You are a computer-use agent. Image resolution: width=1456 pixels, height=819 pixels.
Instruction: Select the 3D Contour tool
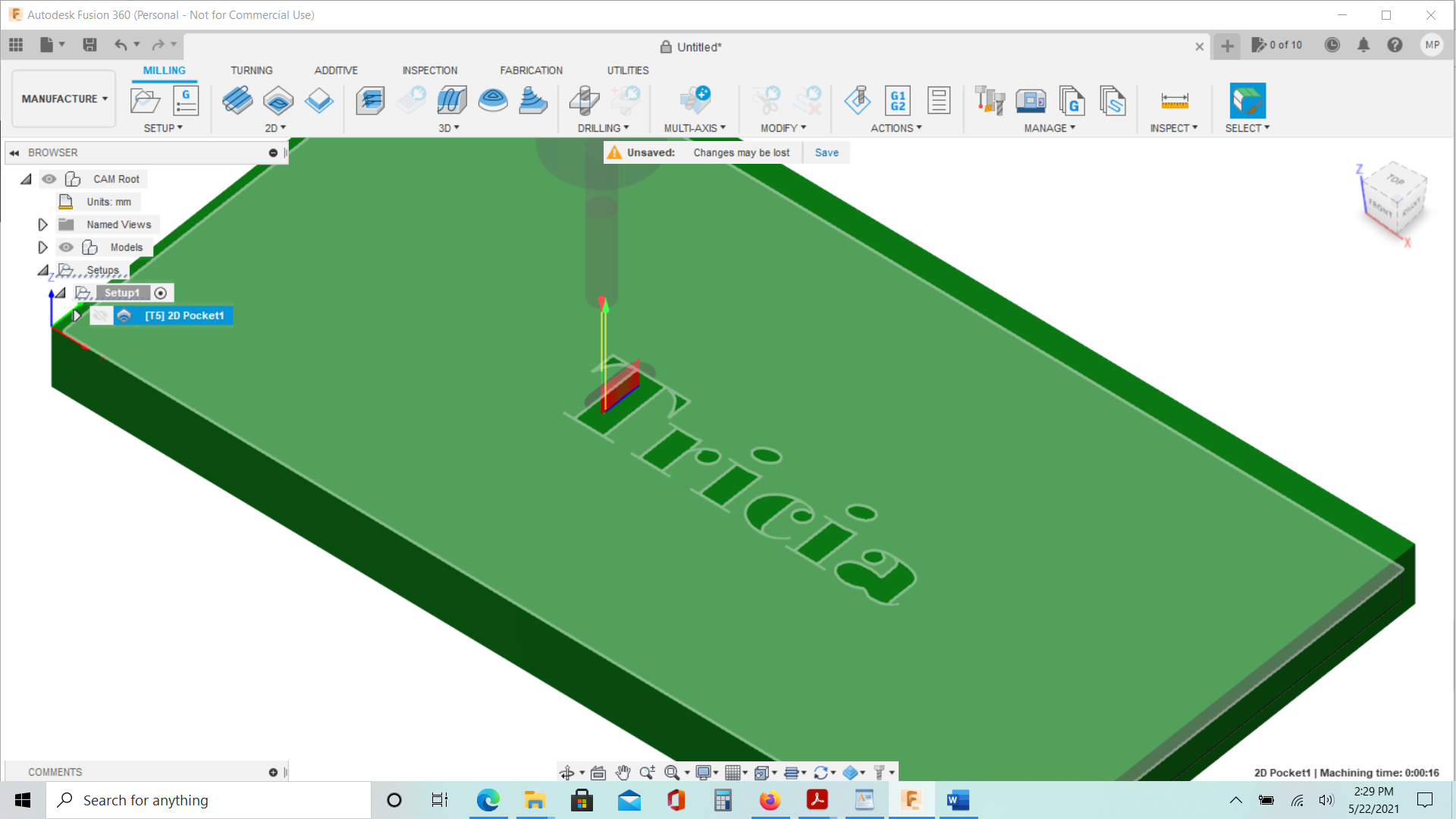tap(493, 100)
